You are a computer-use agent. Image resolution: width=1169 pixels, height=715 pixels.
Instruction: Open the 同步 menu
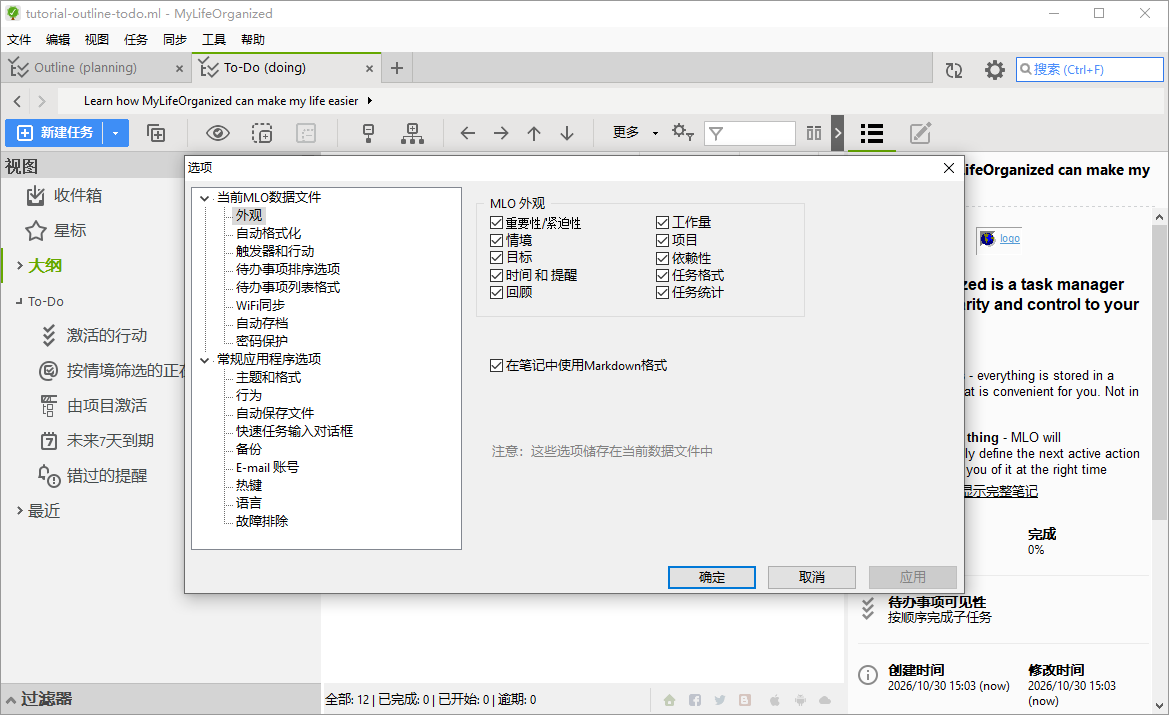click(174, 40)
